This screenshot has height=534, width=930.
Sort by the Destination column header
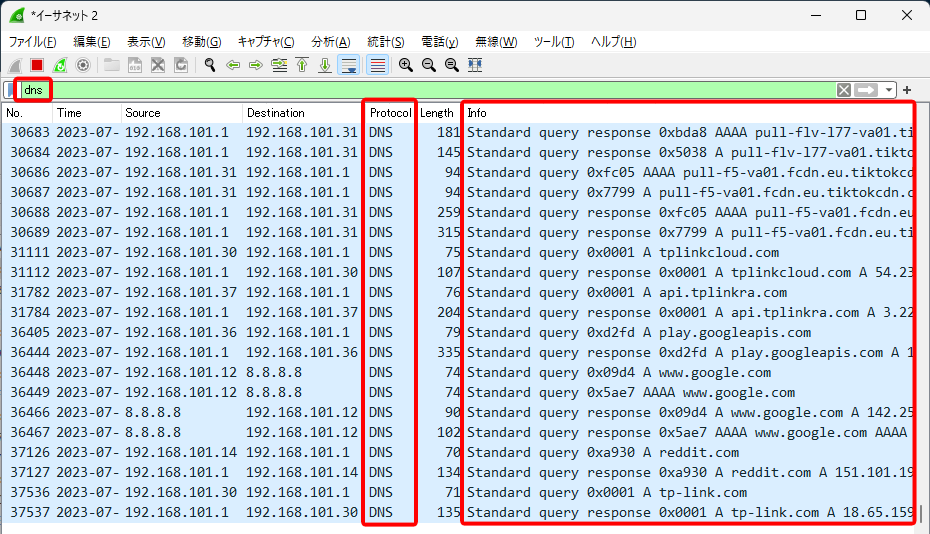302,113
